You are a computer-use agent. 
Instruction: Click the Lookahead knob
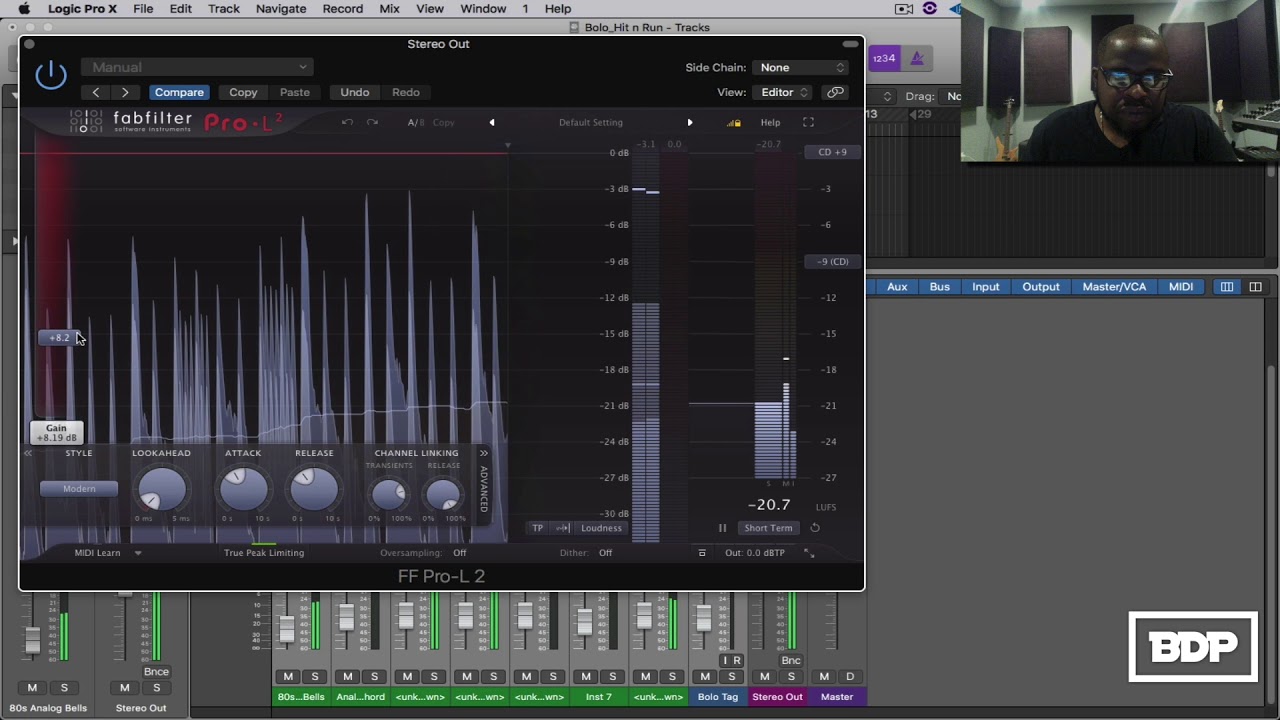[x=161, y=488]
